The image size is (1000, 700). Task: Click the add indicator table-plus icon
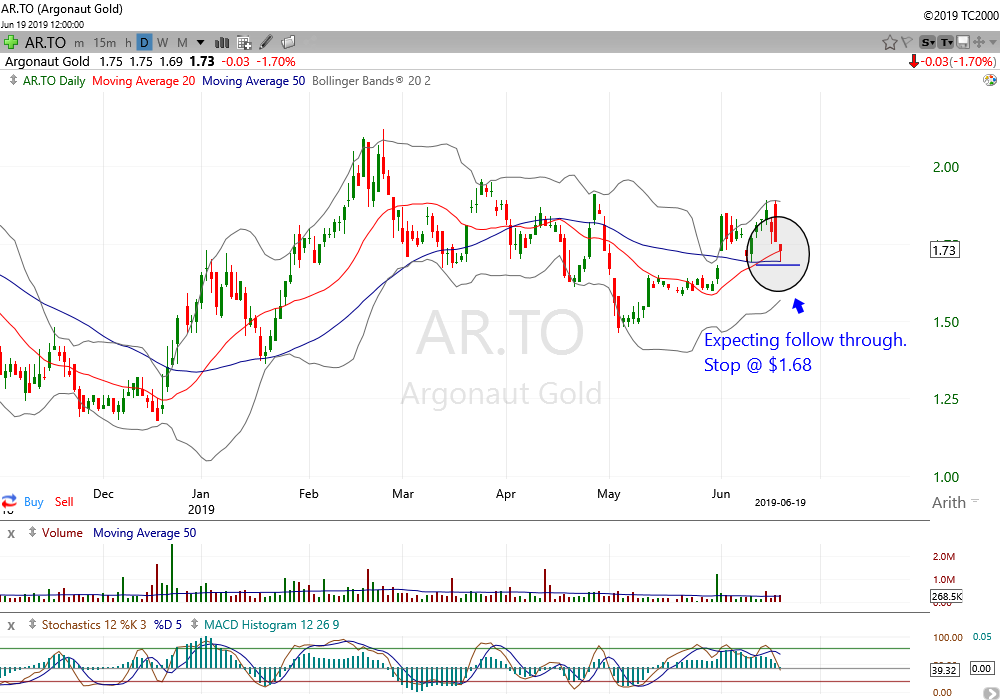click(244, 43)
